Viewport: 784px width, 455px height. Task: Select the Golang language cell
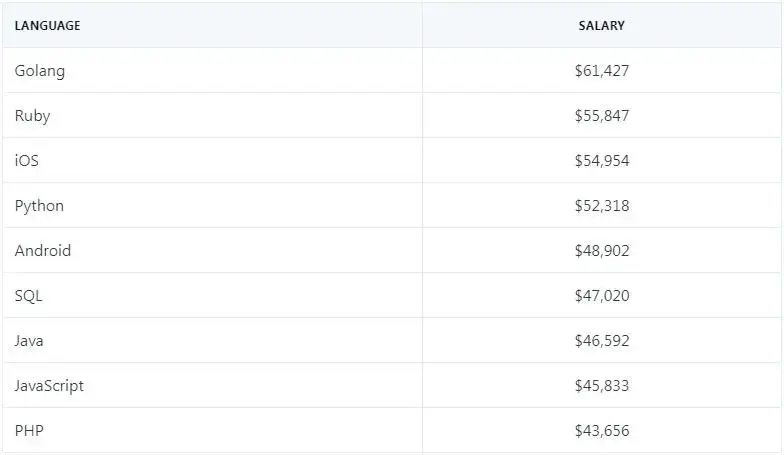tap(40, 71)
